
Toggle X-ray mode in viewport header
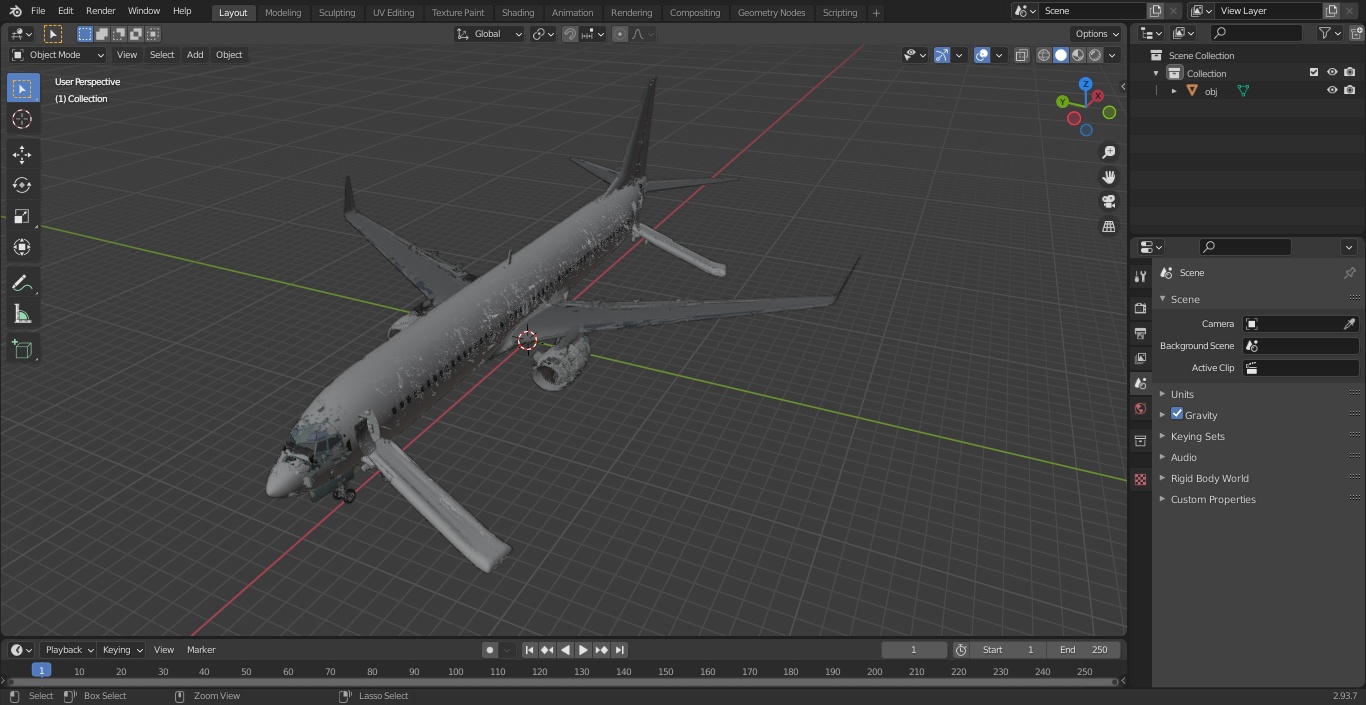coord(1021,55)
